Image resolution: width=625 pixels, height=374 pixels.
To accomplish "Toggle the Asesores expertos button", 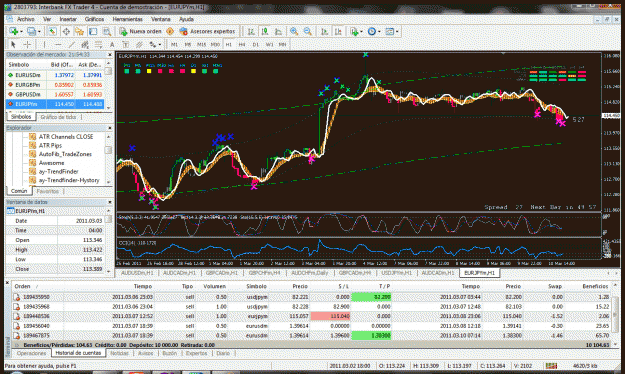I will point(207,31).
